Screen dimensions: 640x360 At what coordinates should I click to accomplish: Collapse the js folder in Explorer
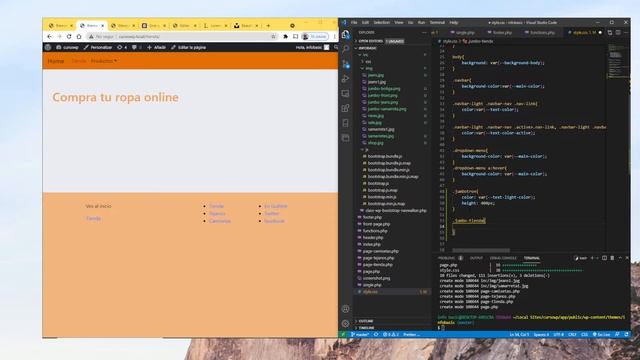pos(366,150)
